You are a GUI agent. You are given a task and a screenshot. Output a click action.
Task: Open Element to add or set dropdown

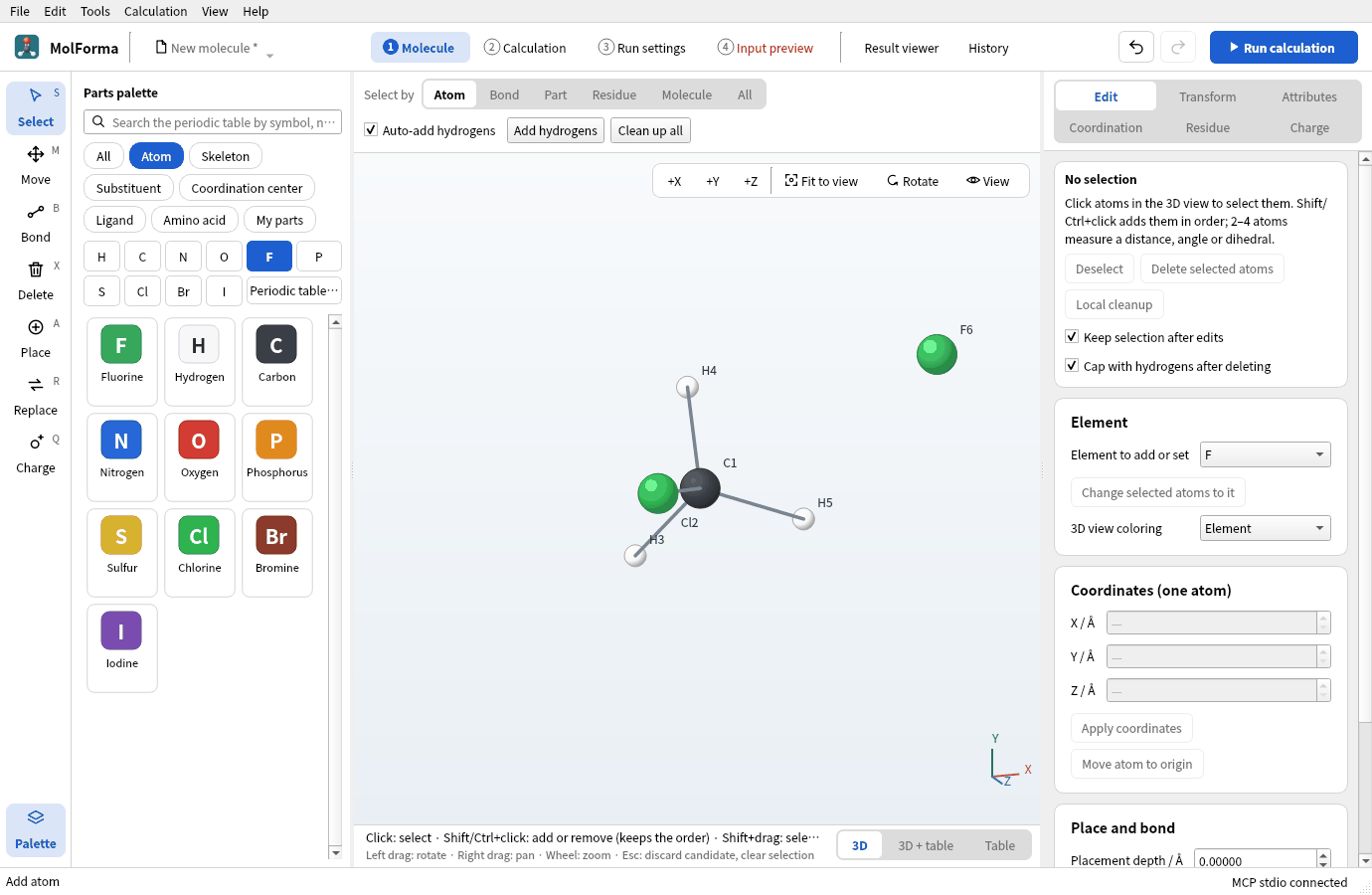(x=1265, y=454)
